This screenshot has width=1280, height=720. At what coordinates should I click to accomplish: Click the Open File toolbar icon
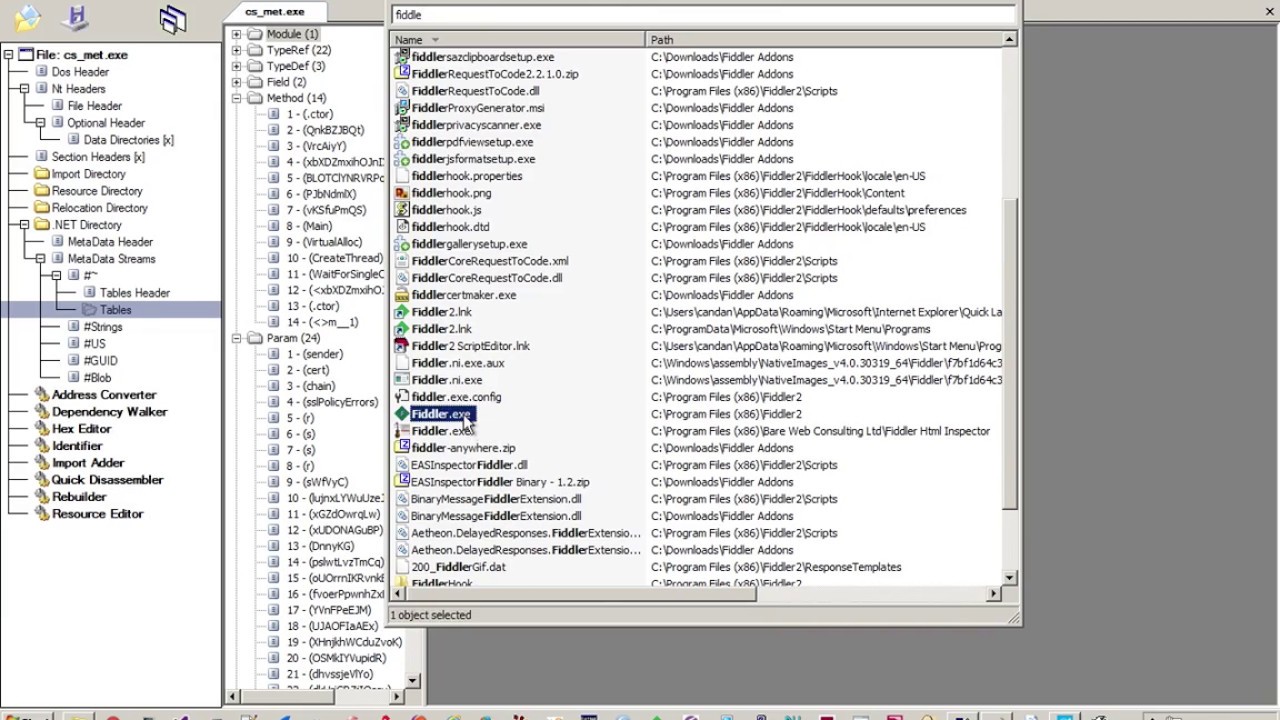coord(27,17)
